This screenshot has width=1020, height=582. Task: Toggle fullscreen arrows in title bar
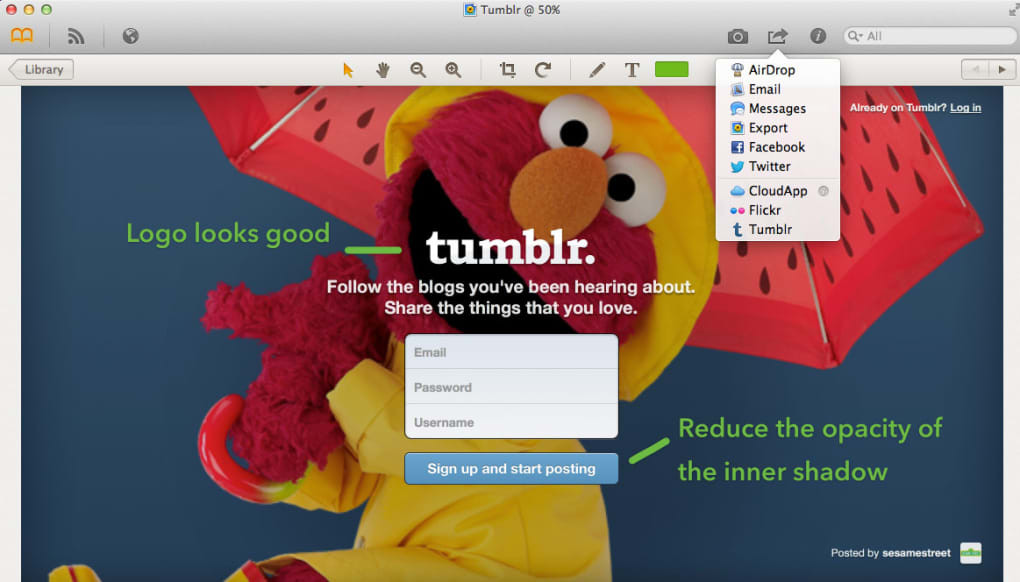[1013, 9]
